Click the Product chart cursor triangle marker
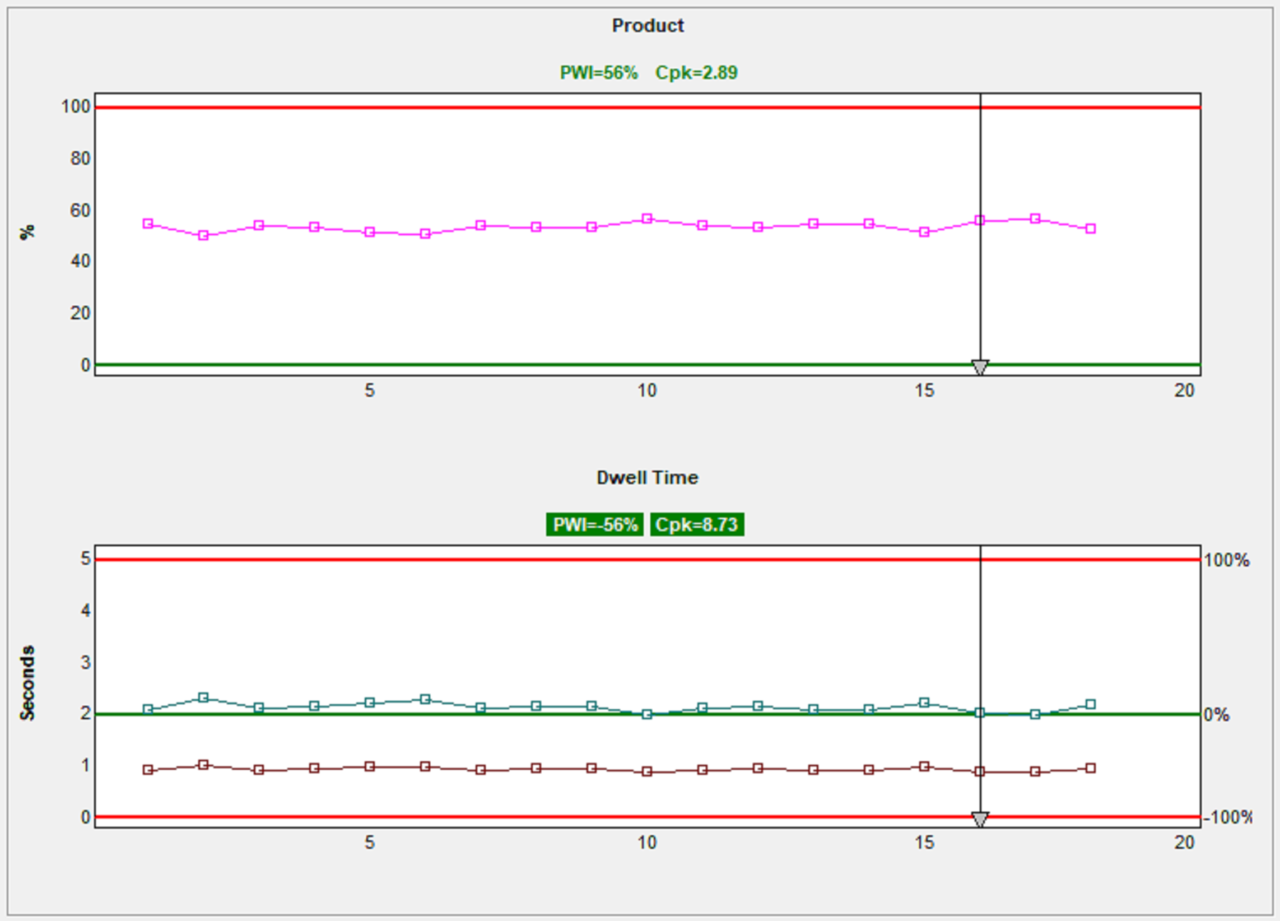This screenshot has width=1280, height=921. coord(980,367)
